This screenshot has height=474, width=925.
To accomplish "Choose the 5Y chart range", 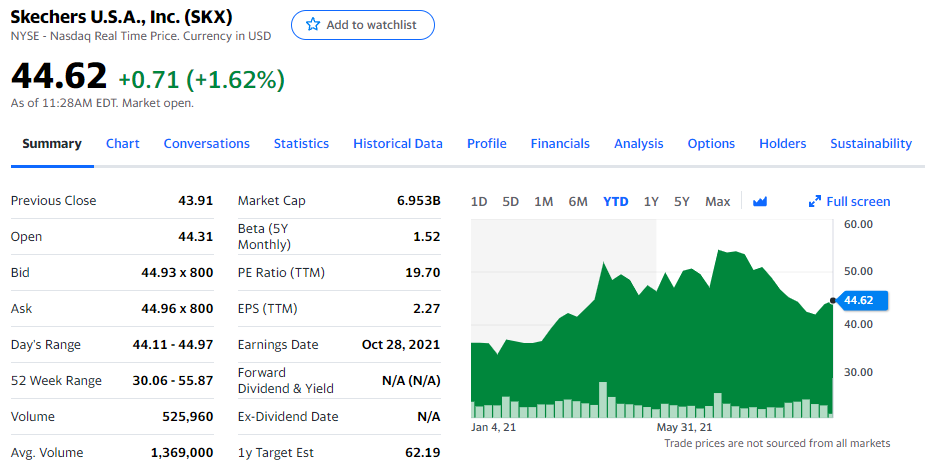I will 681,202.
